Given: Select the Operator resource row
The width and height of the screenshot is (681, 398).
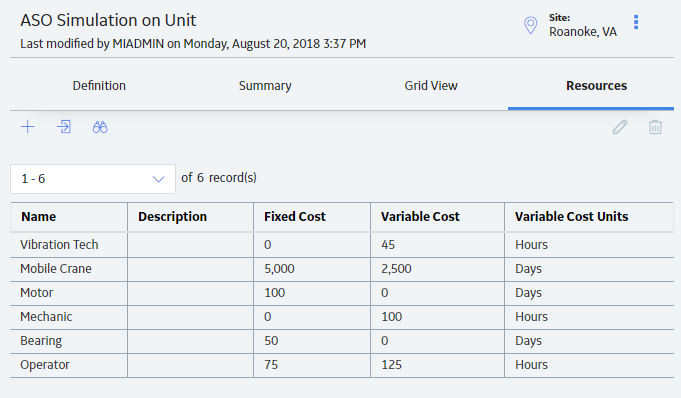Looking at the screenshot, I should 342,365.
